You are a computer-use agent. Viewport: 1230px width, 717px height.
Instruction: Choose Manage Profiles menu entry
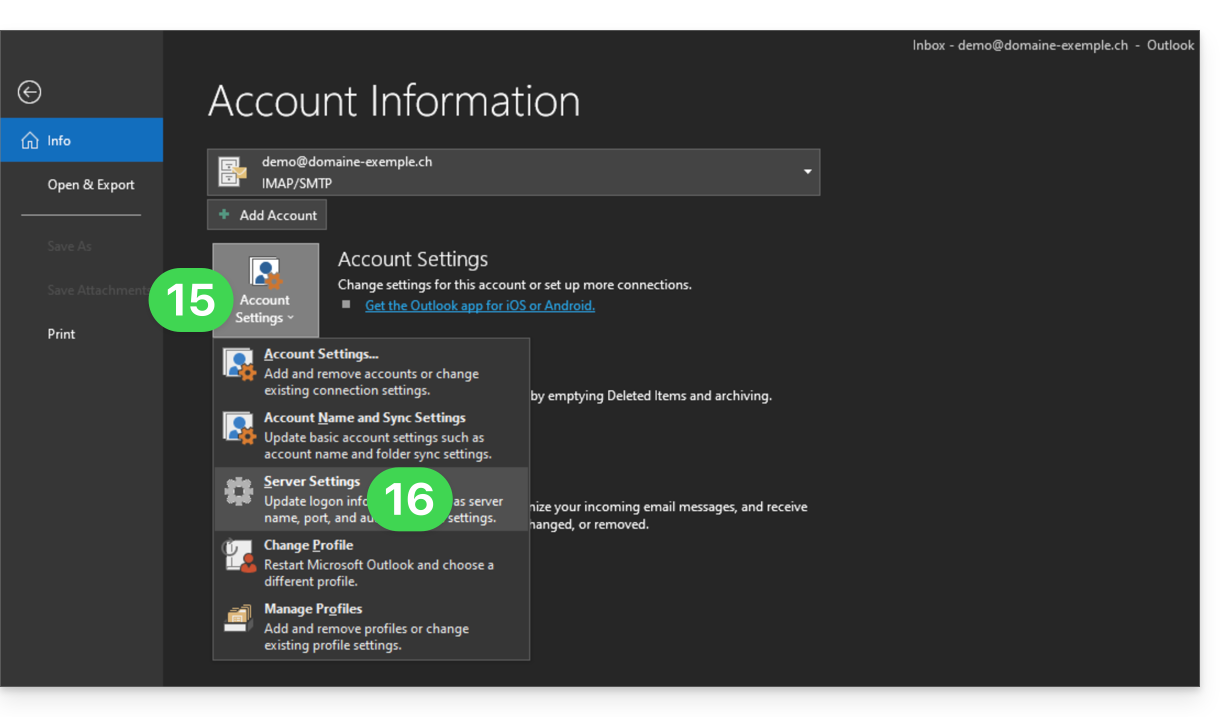(371, 627)
